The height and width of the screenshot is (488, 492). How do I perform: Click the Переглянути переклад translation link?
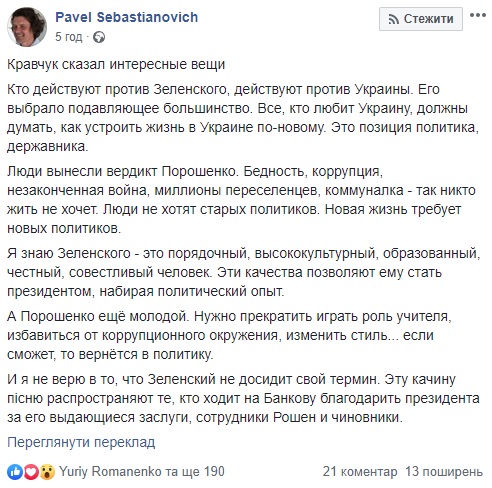(x=81, y=442)
